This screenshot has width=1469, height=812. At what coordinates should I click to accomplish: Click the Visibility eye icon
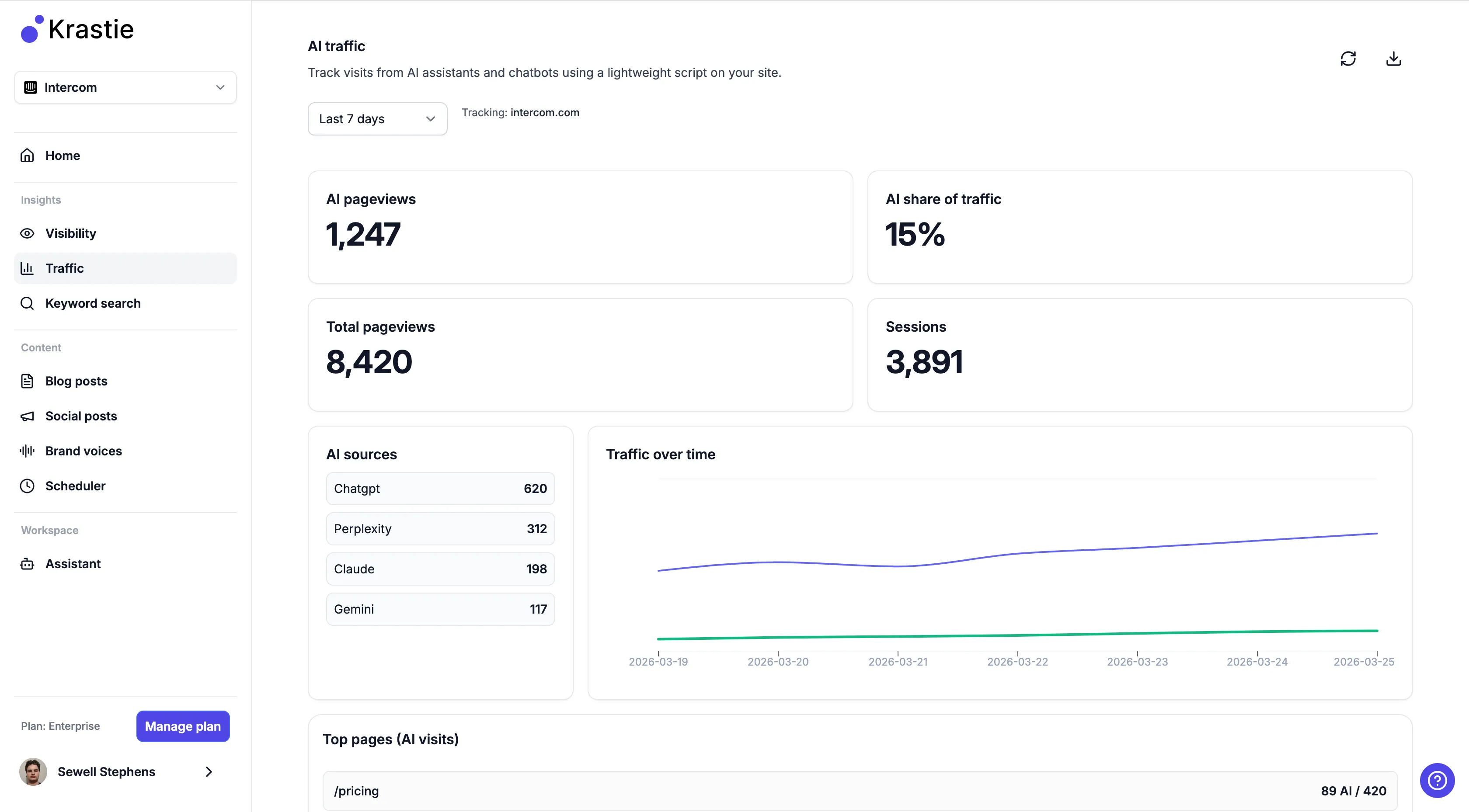click(x=28, y=233)
